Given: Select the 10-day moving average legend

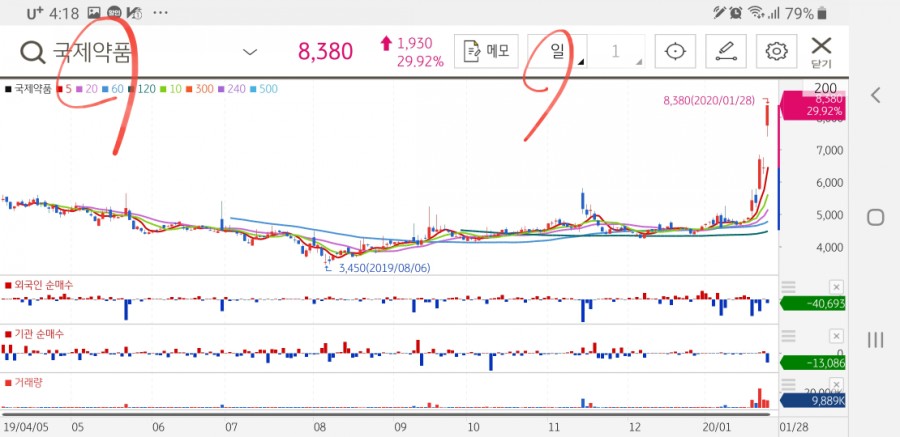Looking at the screenshot, I should point(172,89).
